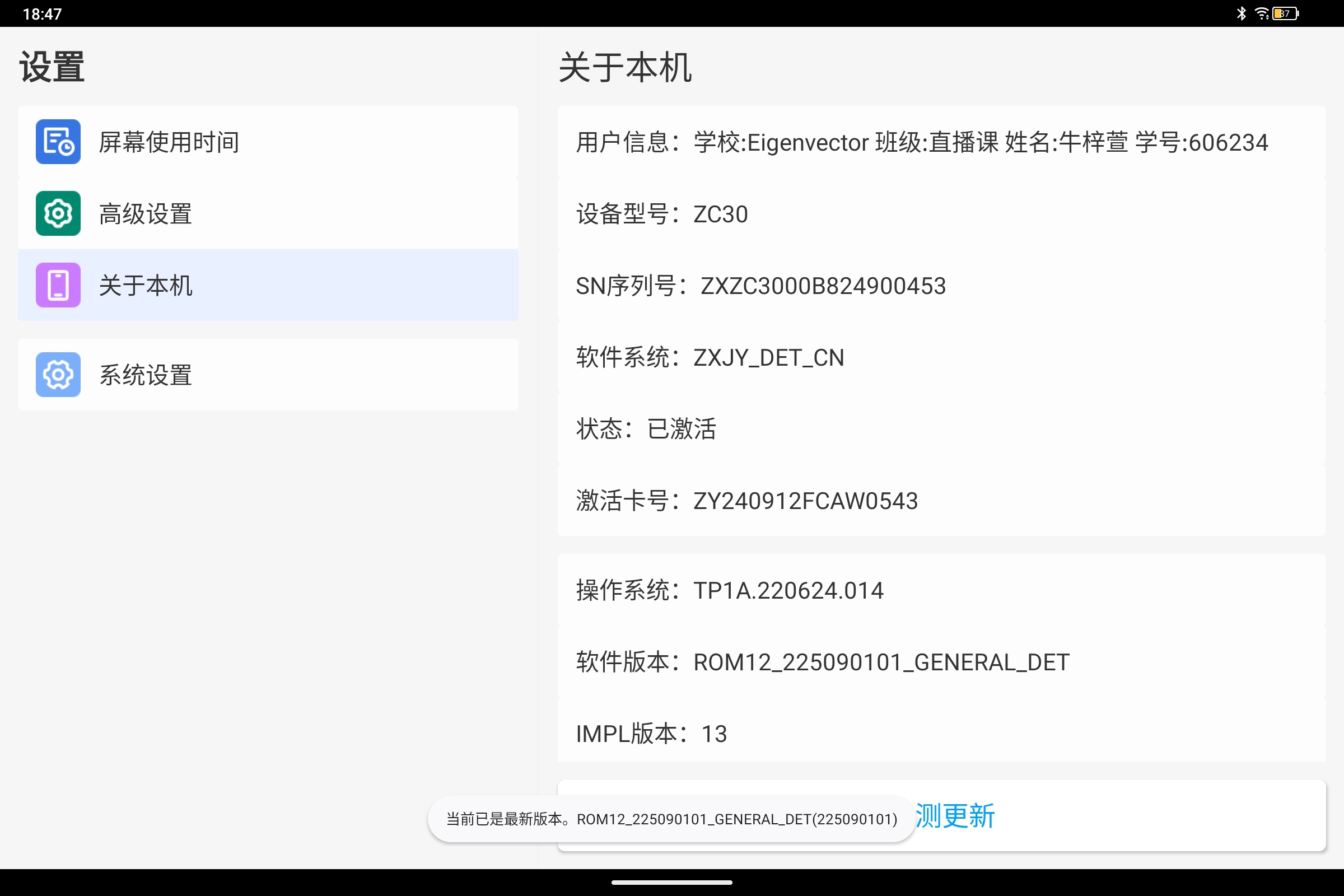This screenshot has height=896, width=1344.
Task: Open 屏幕使用时间 menu entry
Action: [x=268, y=142]
